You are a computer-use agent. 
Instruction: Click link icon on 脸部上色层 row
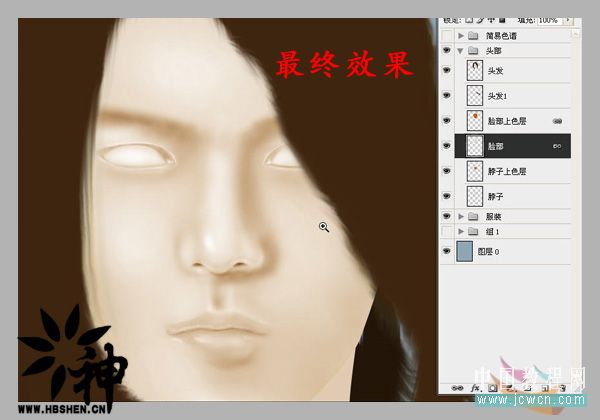pyautogui.click(x=558, y=121)
